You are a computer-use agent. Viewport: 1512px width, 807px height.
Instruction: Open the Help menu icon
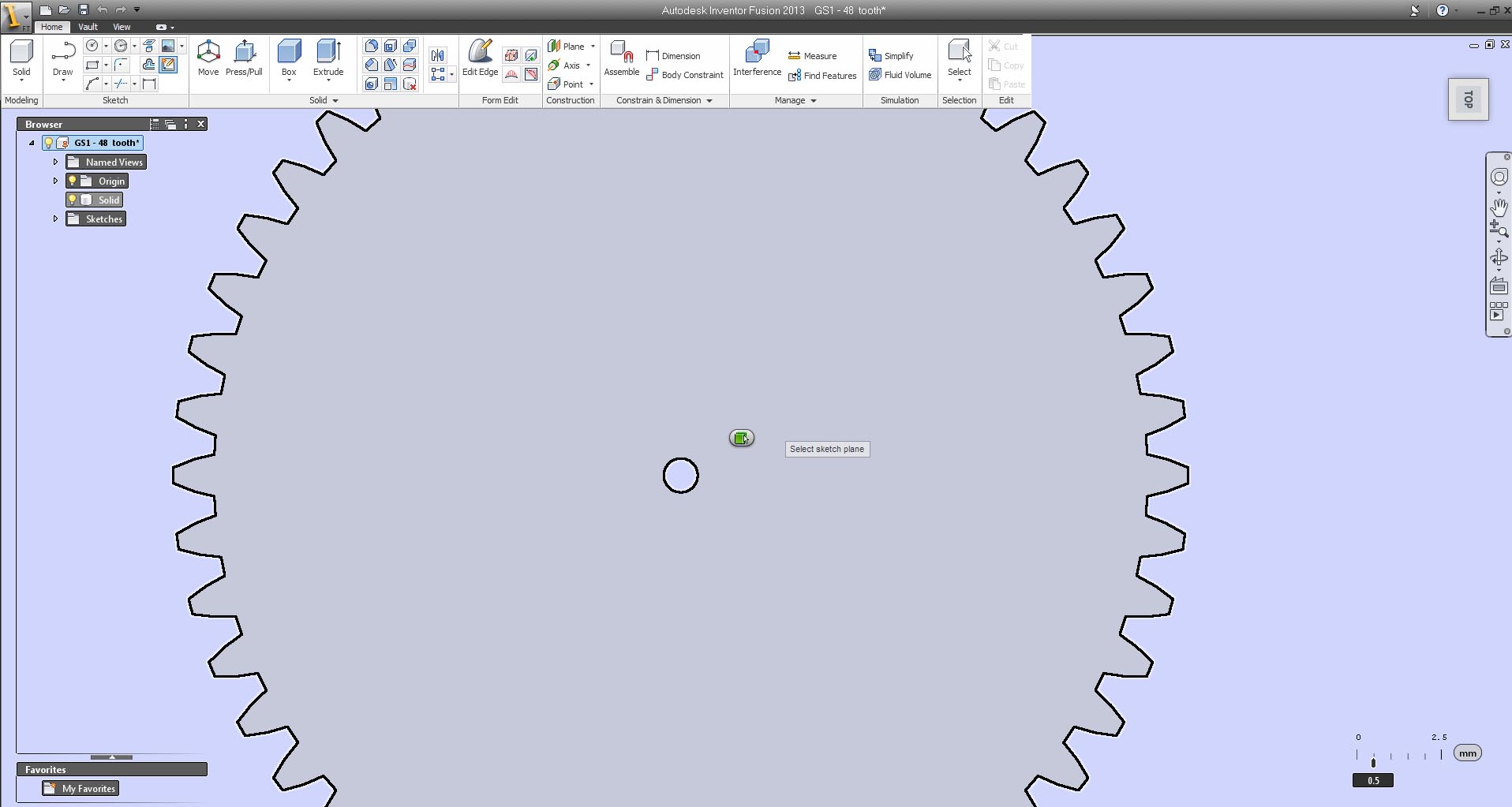[1443, 10]
